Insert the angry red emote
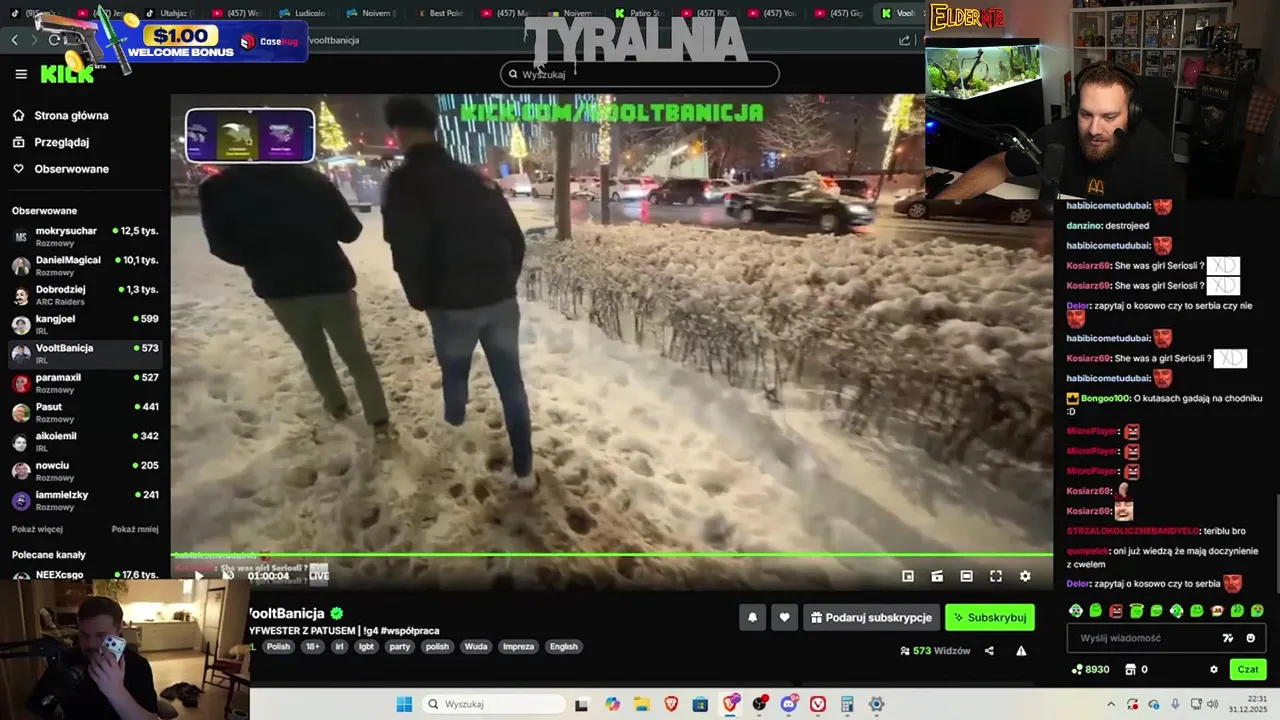1280x720 pixels. click(x=1116, y=610)
